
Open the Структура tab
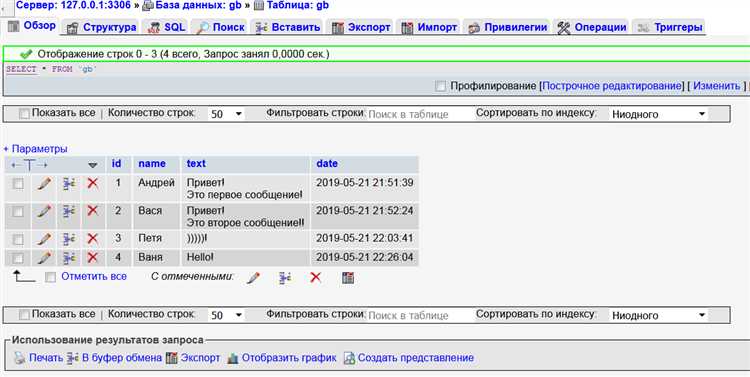[102, 28]
